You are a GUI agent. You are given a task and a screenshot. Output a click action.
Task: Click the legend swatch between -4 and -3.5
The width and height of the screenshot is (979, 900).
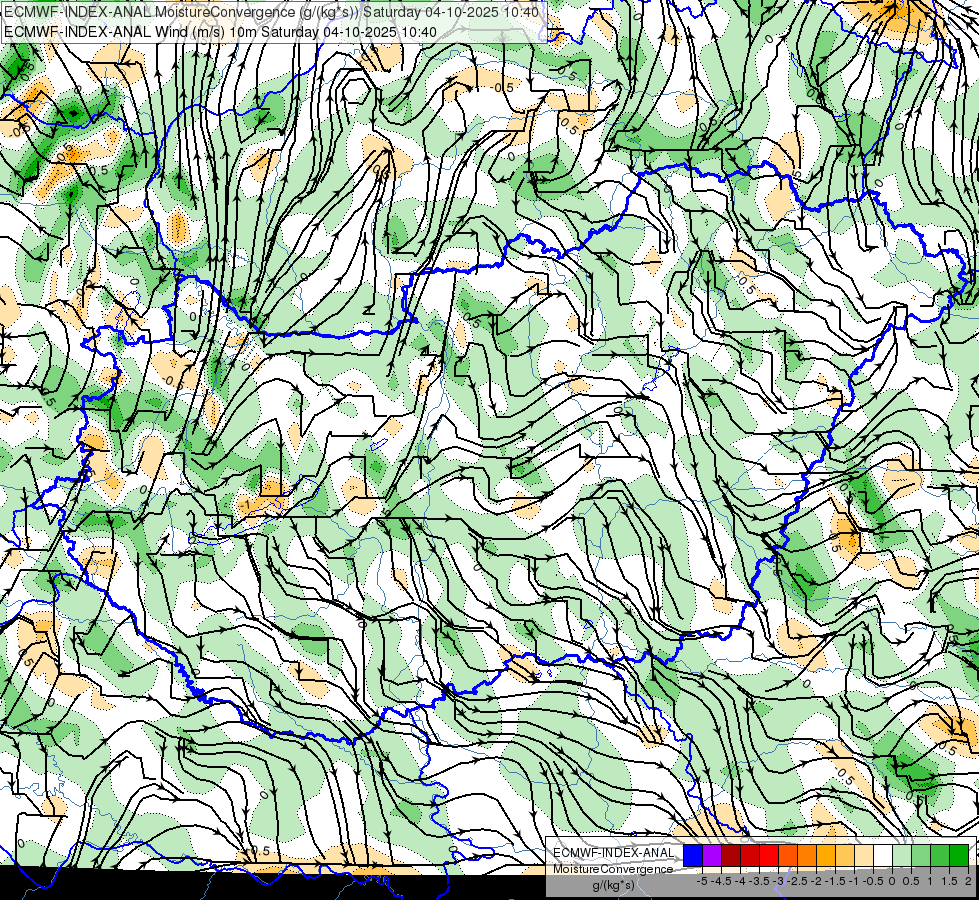click(x=750, y=856)
